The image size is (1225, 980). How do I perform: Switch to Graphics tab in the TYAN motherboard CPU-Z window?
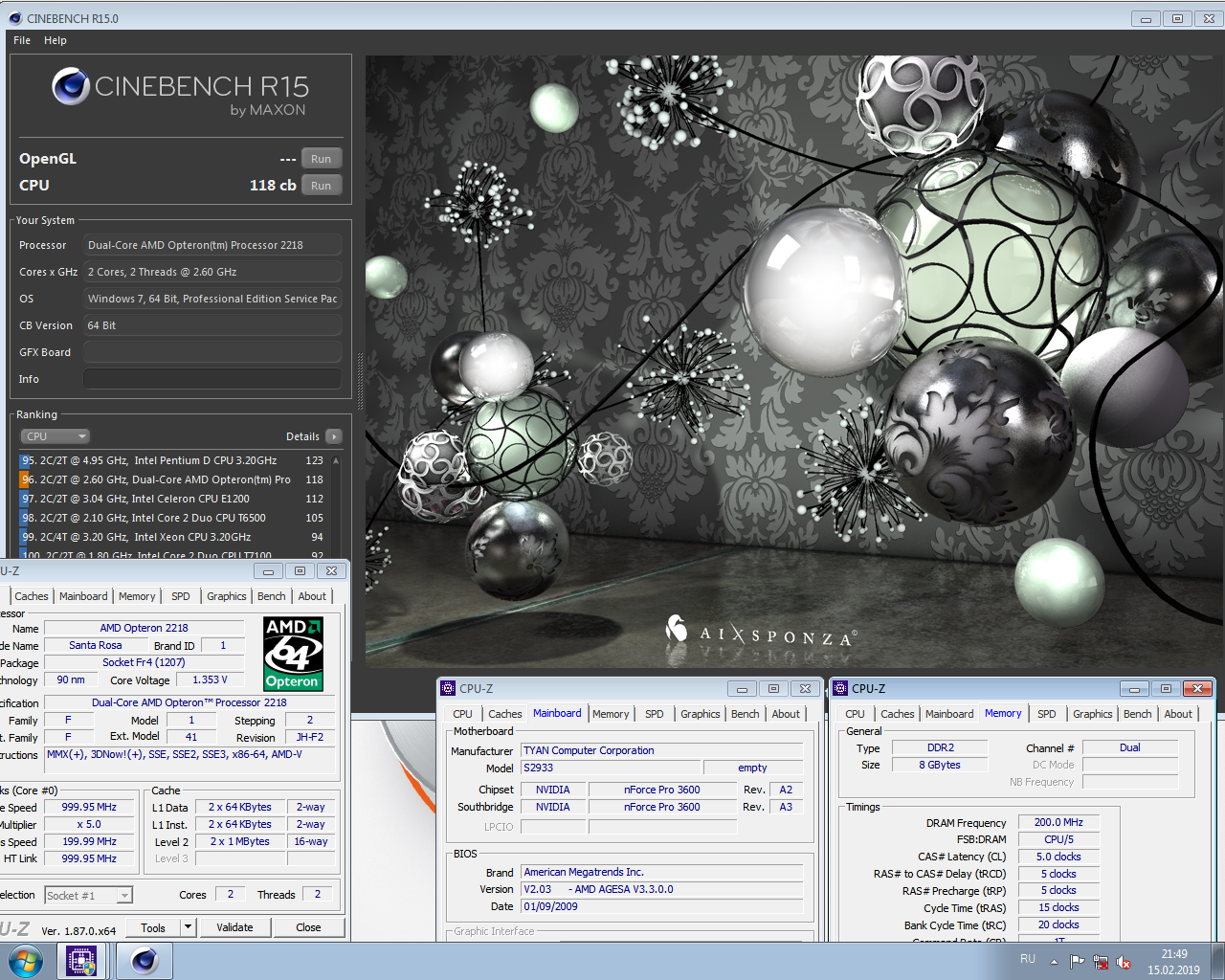pos(701,714)
